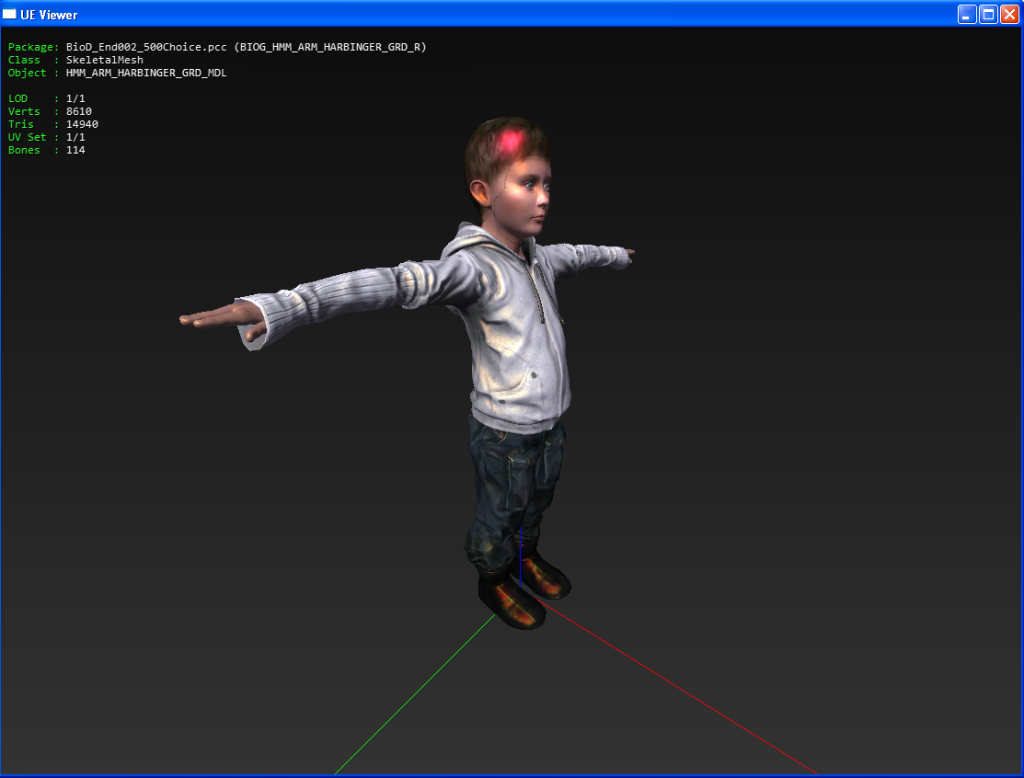
Task: Click the 'UV Set' label
Action: click(27, 137)
